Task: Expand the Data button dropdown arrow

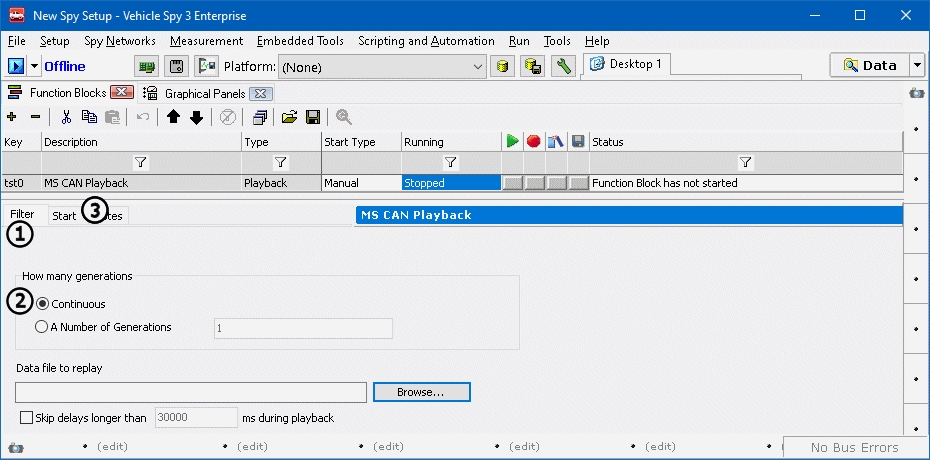Action: click(x=918, y=66)
